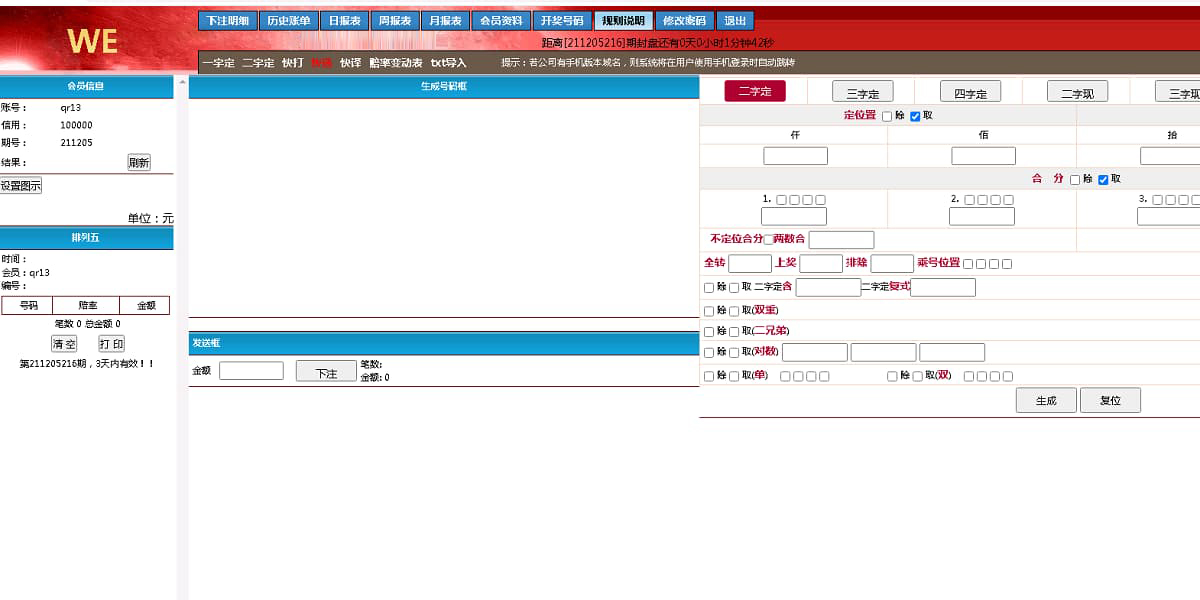Select the 规则说明 tab
This screenshot has width=1200, height=600.
click(x=623, y=21)
